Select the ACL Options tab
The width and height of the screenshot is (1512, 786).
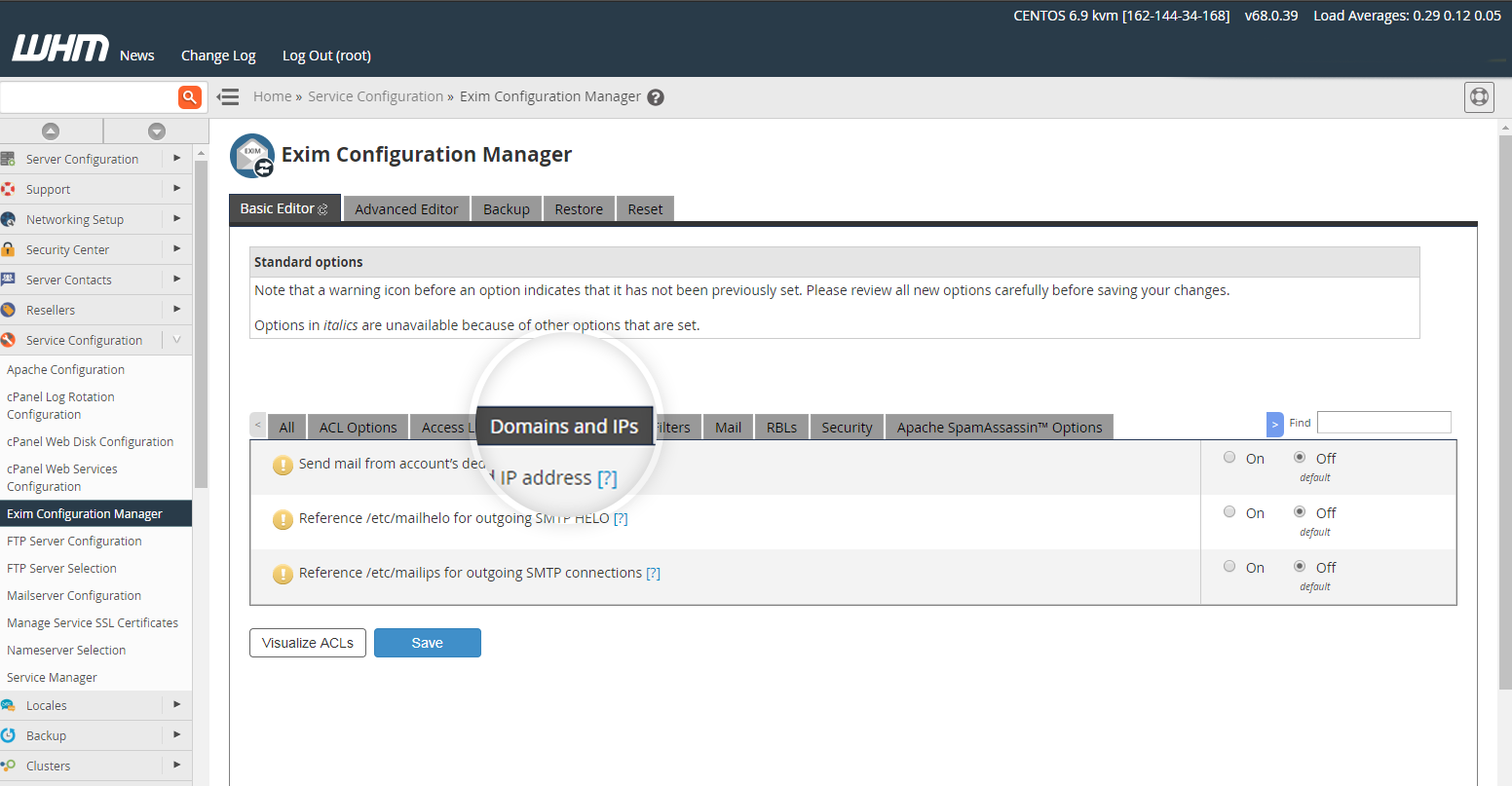tap(358, 427)
